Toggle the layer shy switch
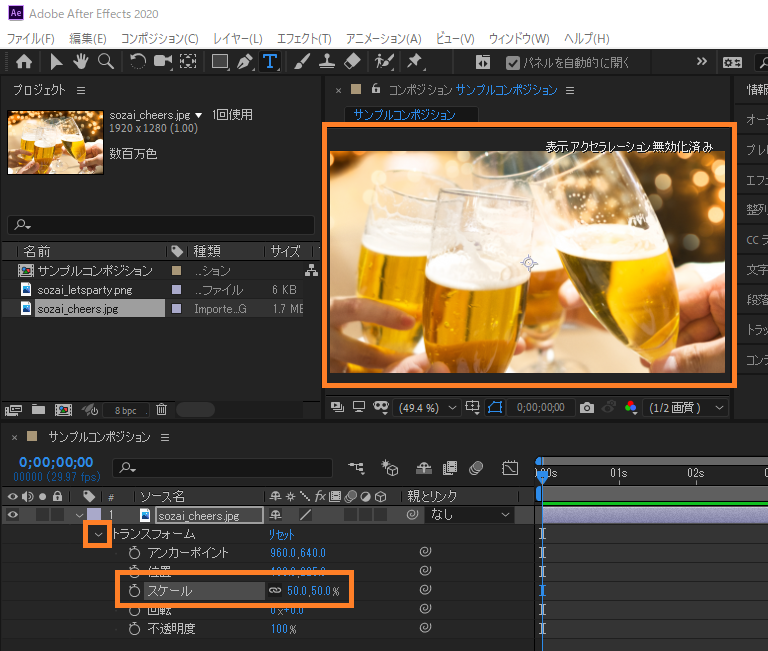The image size is (768, 651). tap(275, 514)
